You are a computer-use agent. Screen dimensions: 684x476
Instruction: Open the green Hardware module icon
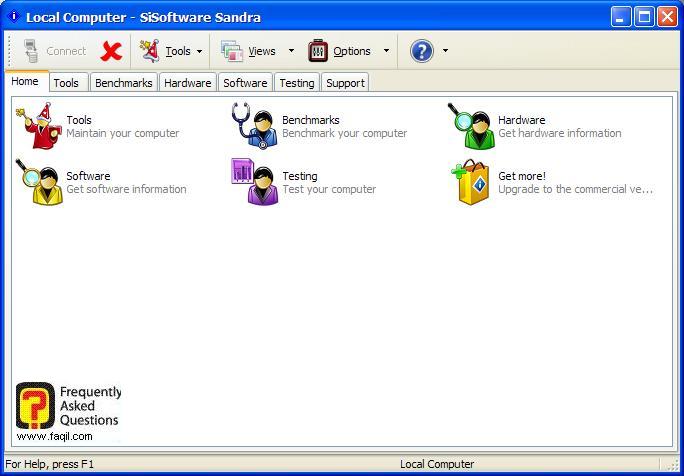point(471,127)
